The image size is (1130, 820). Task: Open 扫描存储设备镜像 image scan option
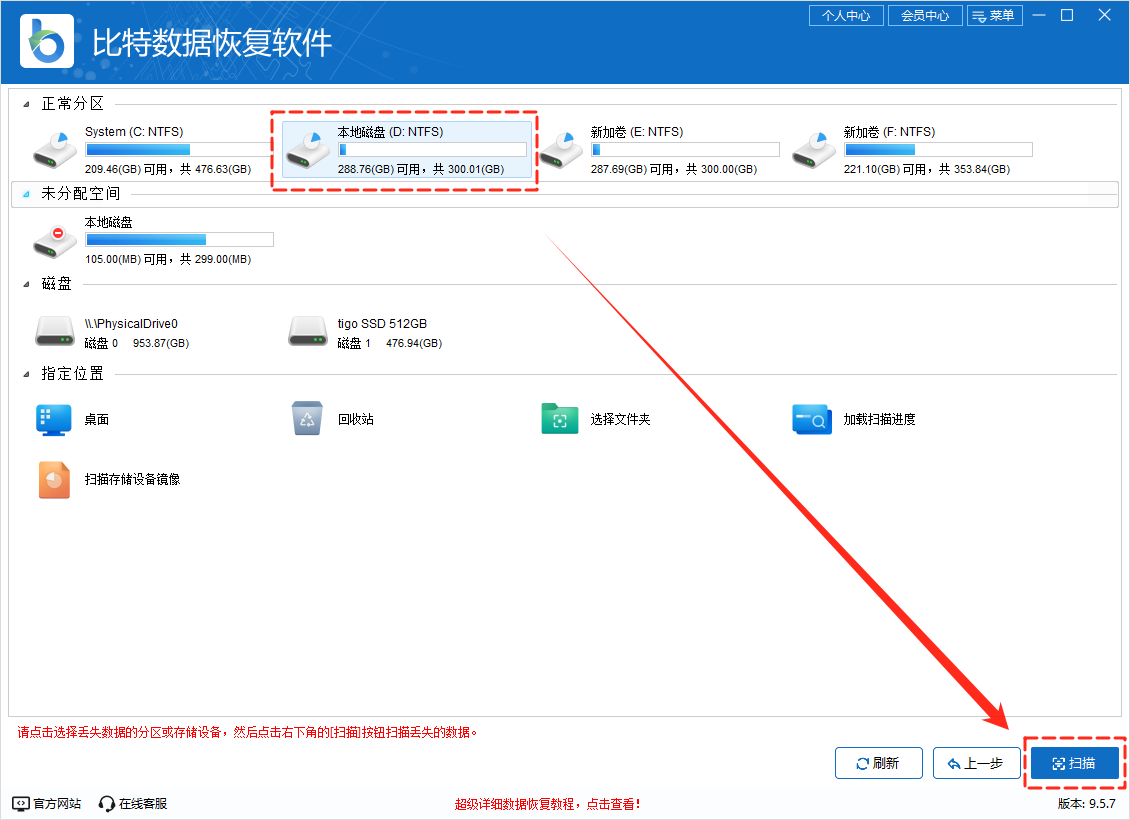pos(54,480)
